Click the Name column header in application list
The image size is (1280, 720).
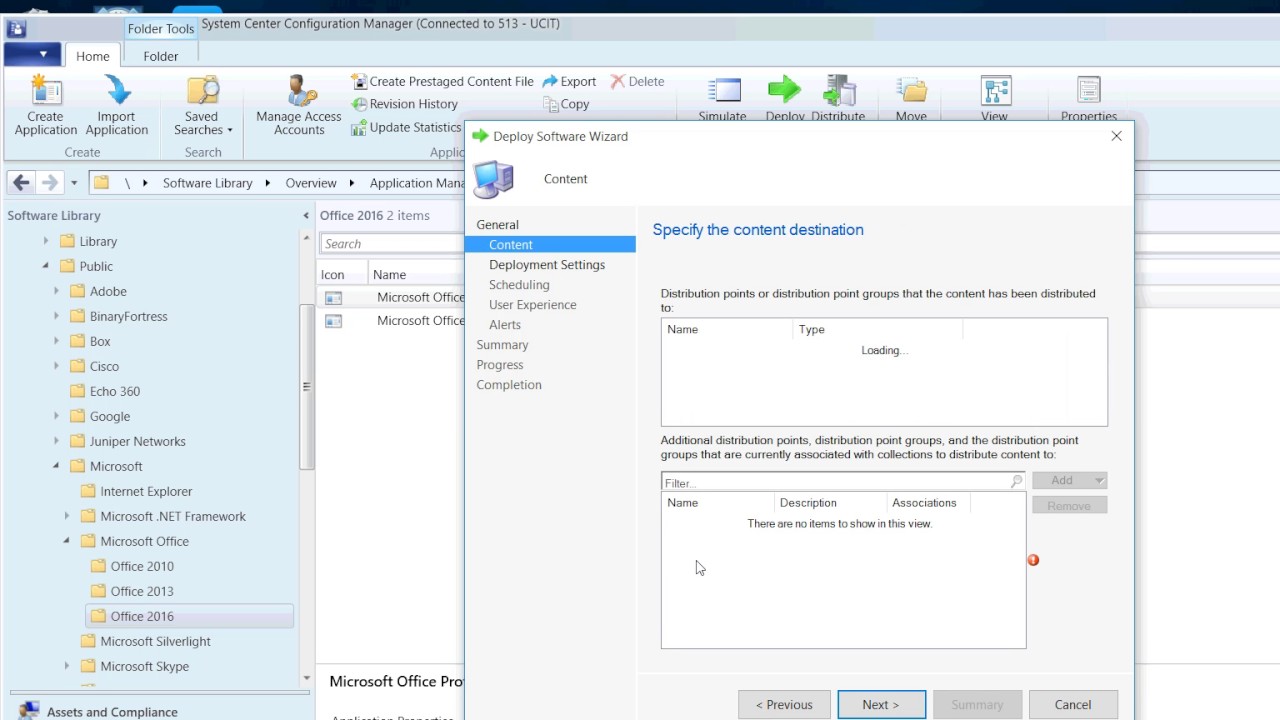pyautogui.click(x=389, y=274)
